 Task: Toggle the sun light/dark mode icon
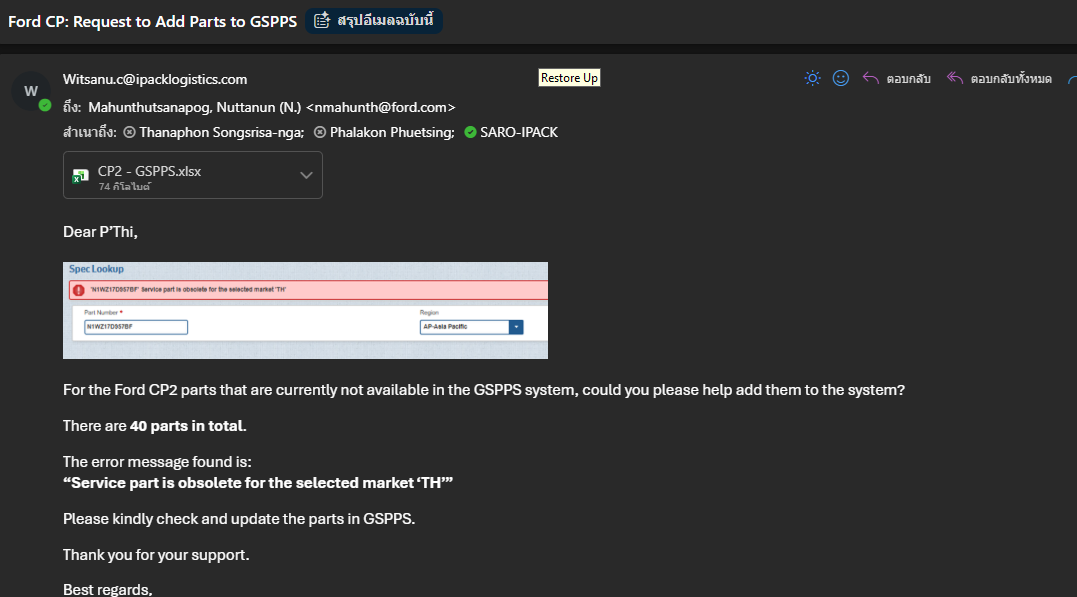pyautogui.click(x=813, y=78)
